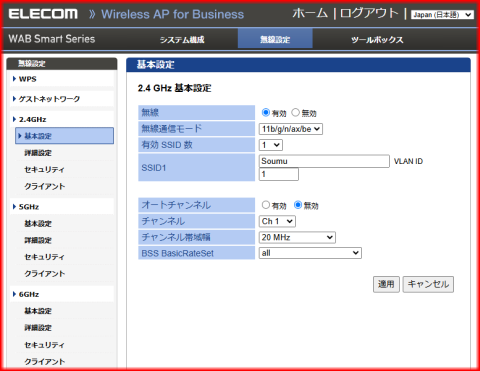Click the WAB Smart Series text
The height and width of the screenshot is (371, 480).
(52, 39)
